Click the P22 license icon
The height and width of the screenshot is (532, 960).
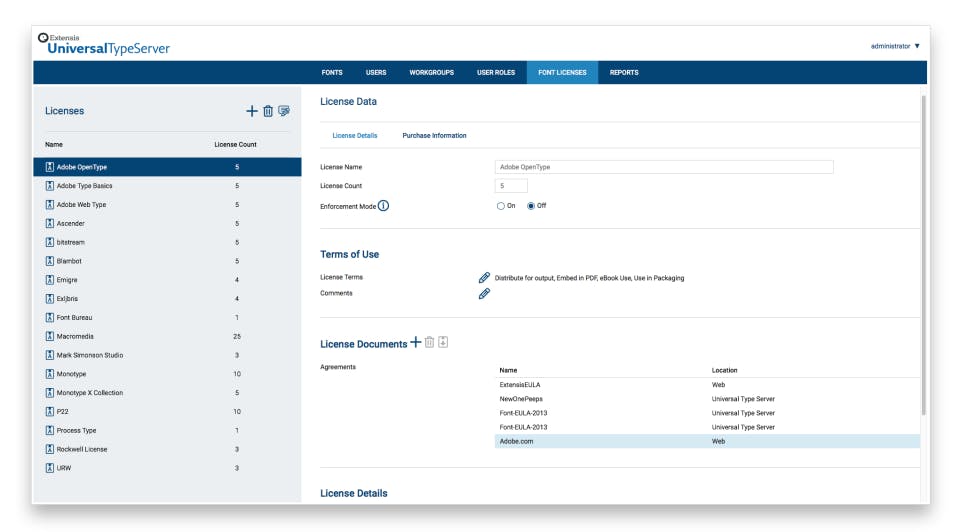50,411
